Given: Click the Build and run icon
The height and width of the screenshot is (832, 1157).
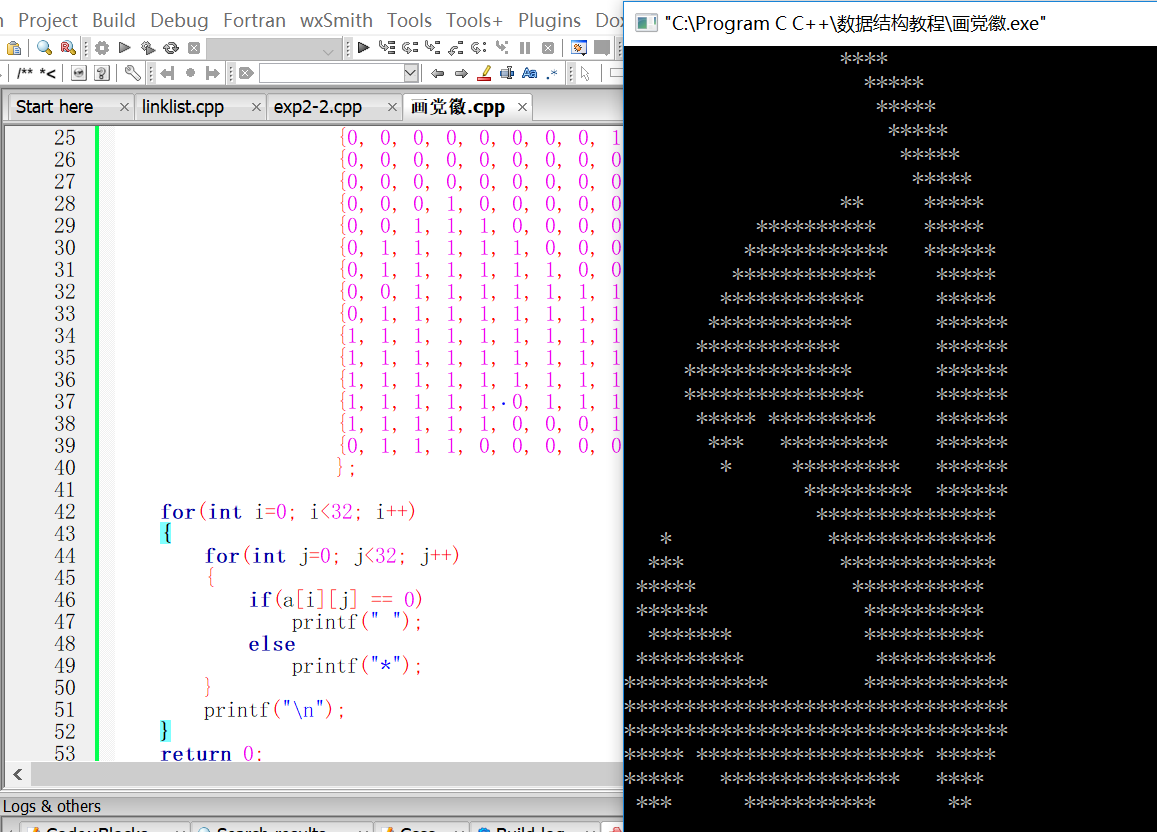Looking at the screenshot, I should click(147, 48).
